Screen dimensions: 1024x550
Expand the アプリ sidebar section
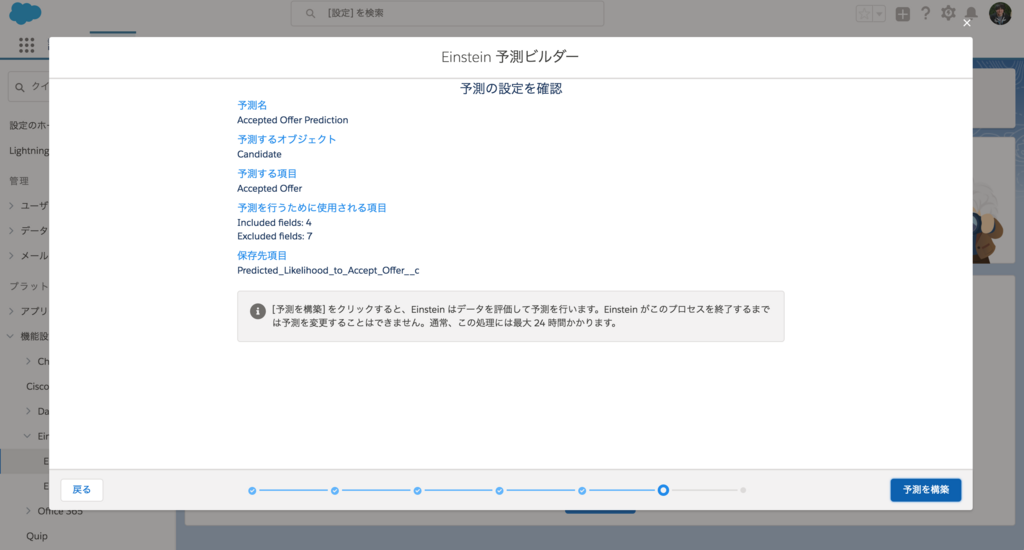[11, 311]
